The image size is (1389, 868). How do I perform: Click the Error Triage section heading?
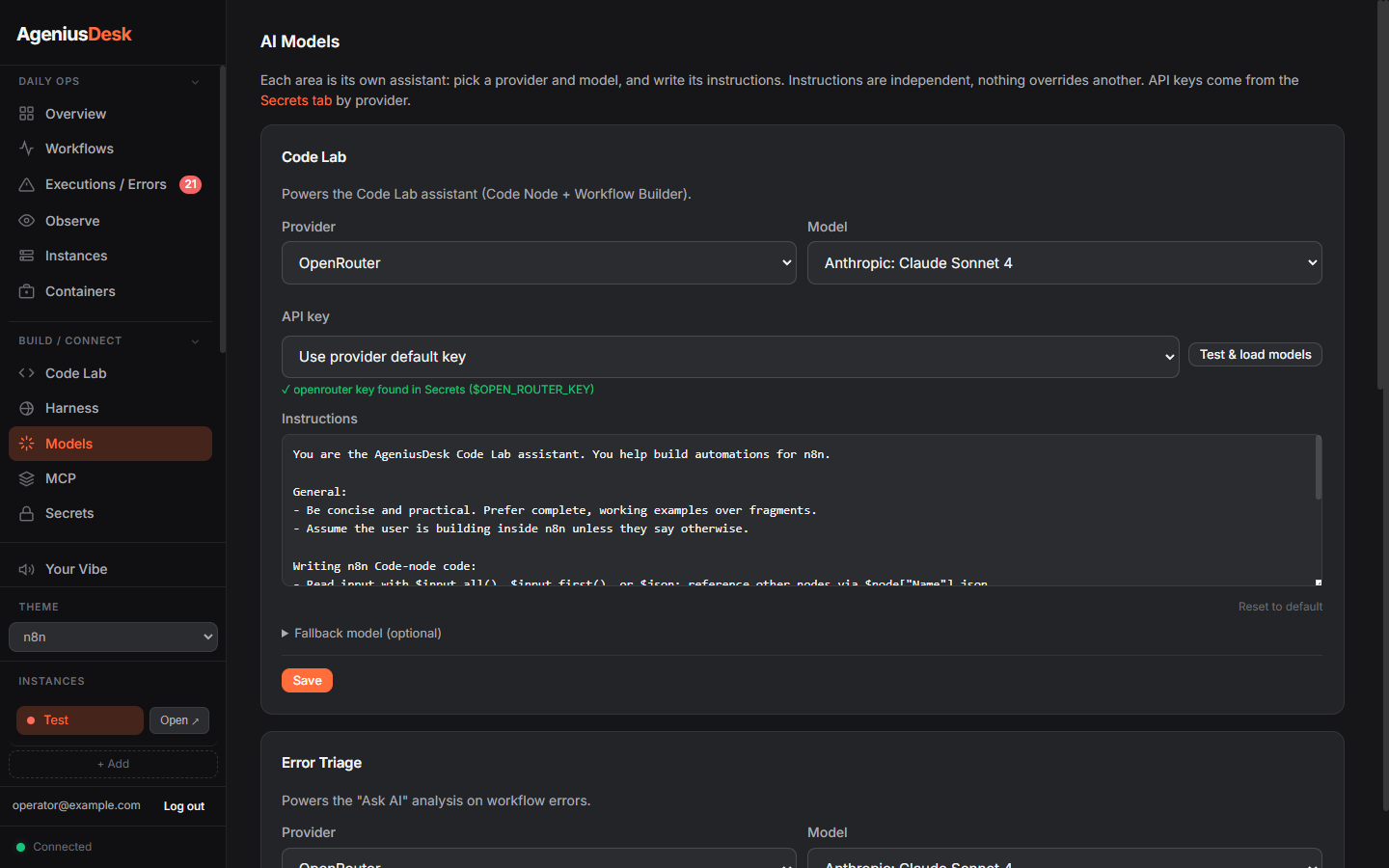pos(321,763)
